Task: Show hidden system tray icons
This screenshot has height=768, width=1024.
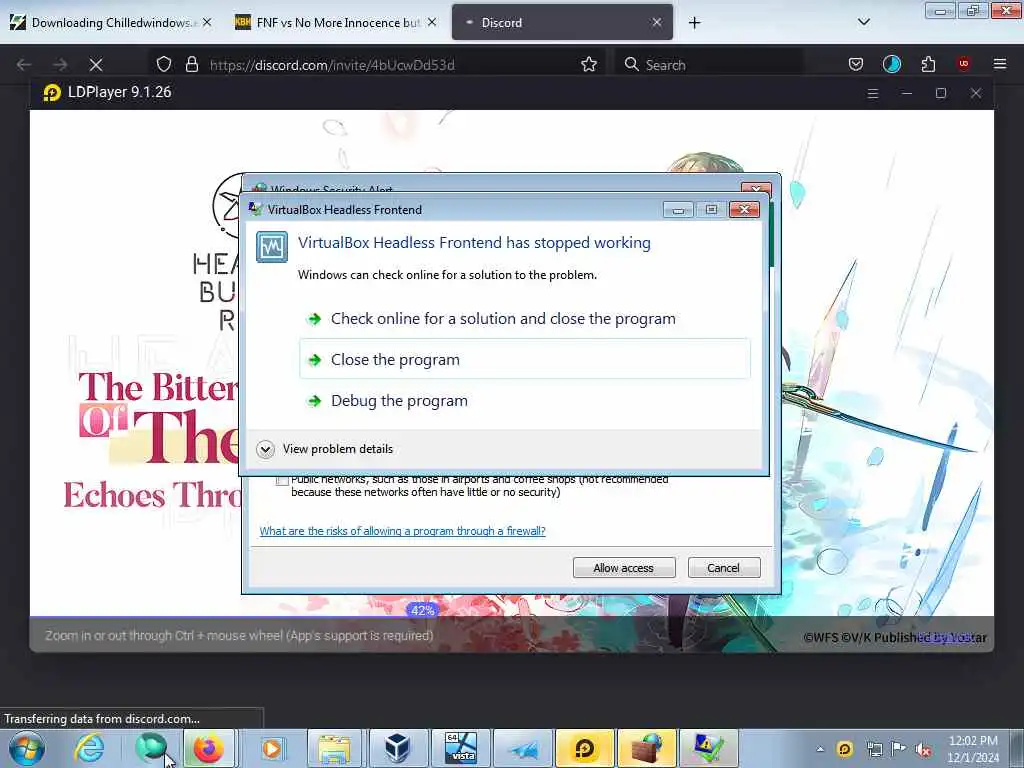Action: 820,749
